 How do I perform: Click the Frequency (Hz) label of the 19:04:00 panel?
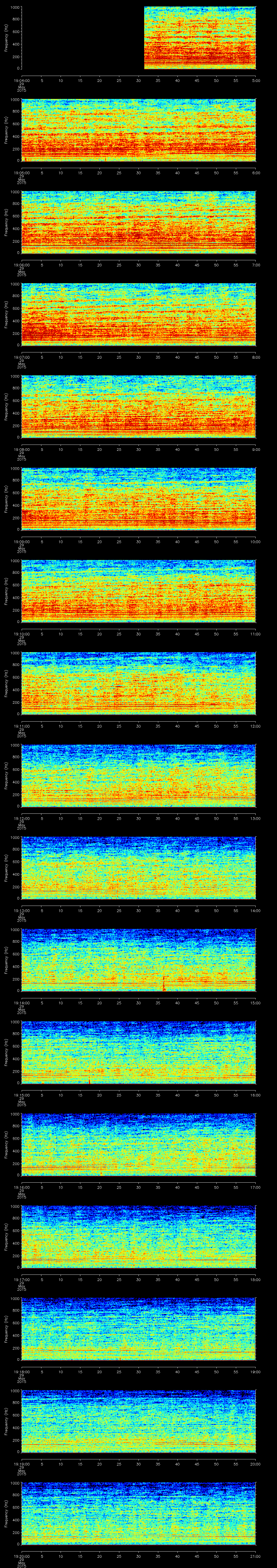coord(6,38)
